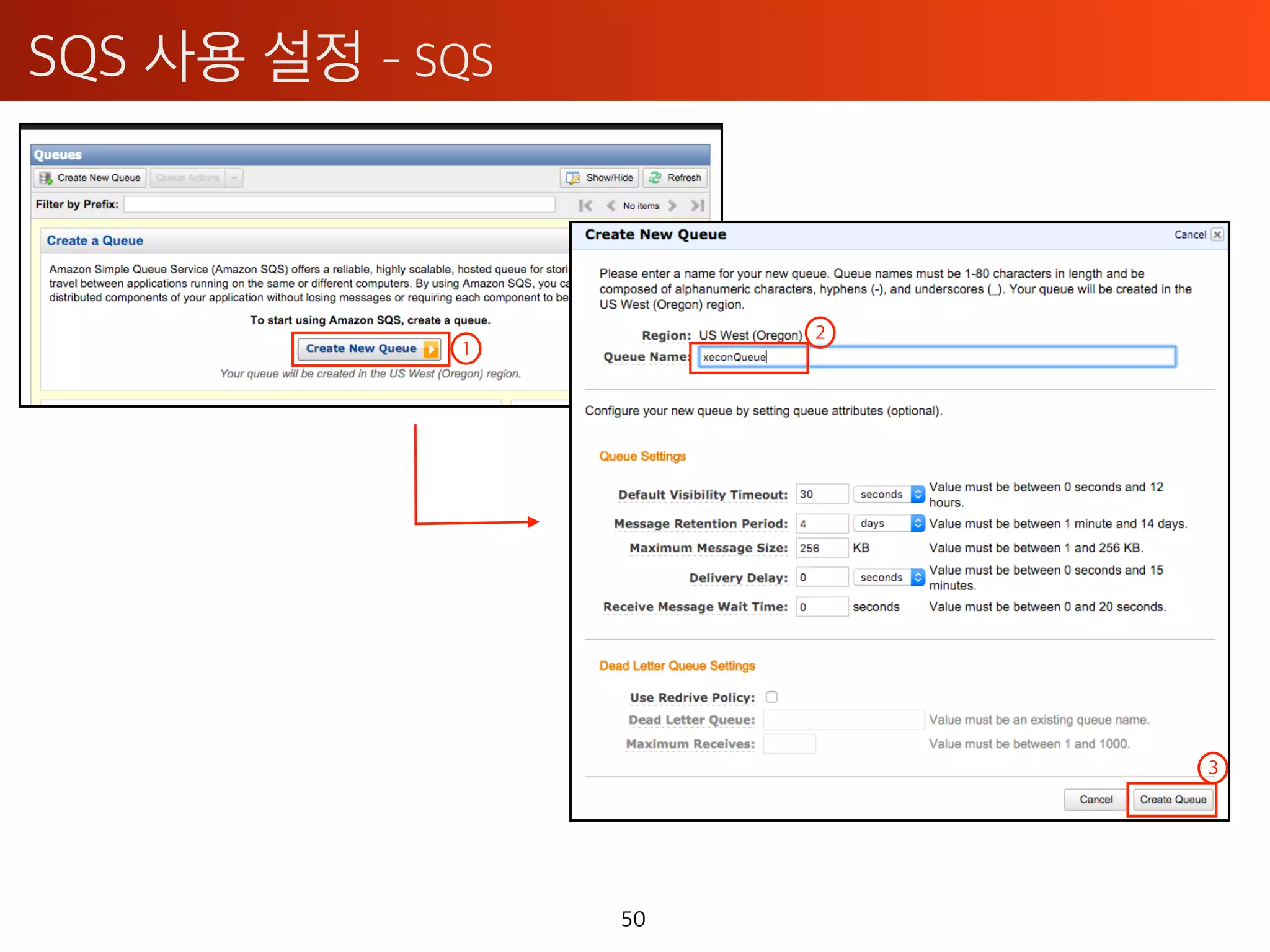Click the 'No items' pagination text
Viewport: 1270px width, 952px height.
[x=641, y=206]
